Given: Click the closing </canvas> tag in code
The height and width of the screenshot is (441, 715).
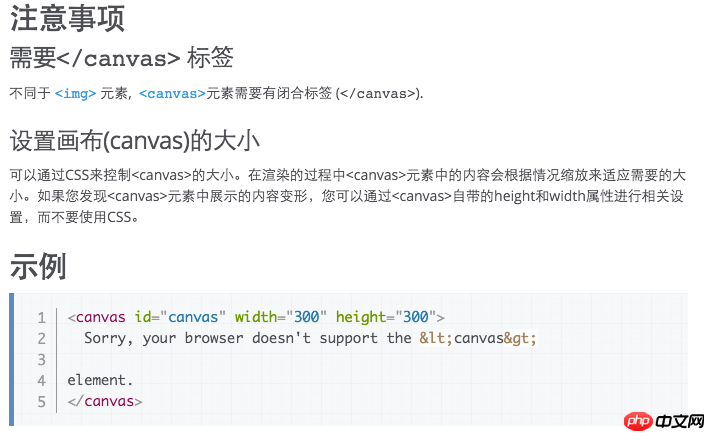Looking at the screenshot, I should [x=105, y=401].
